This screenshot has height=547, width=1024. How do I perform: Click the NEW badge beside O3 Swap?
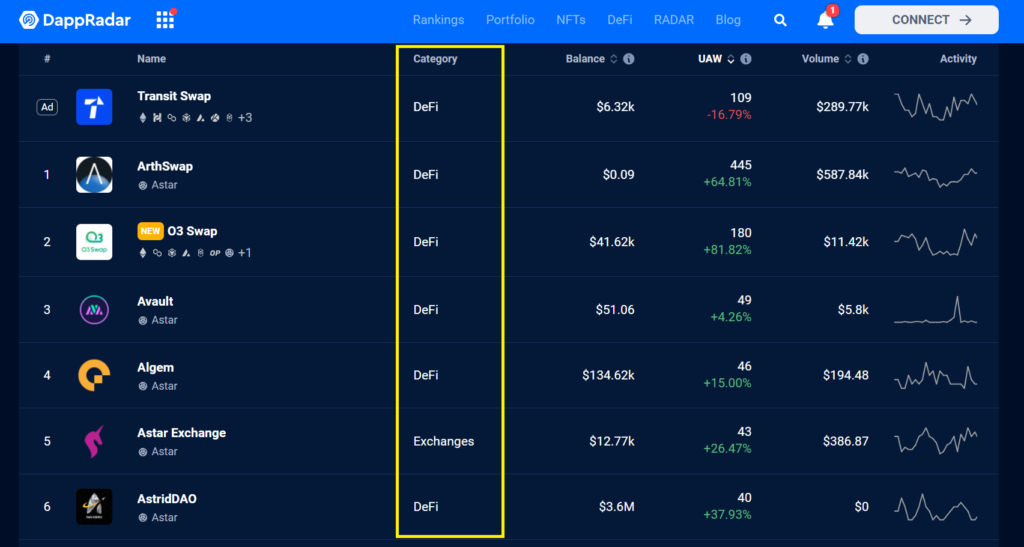(x=150, y=231)
